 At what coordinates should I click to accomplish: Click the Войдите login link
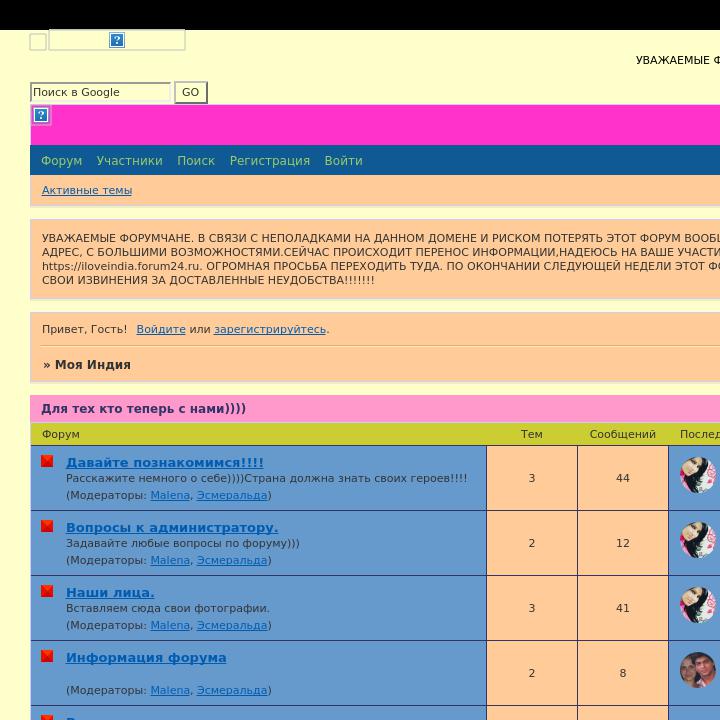point(161,329)
